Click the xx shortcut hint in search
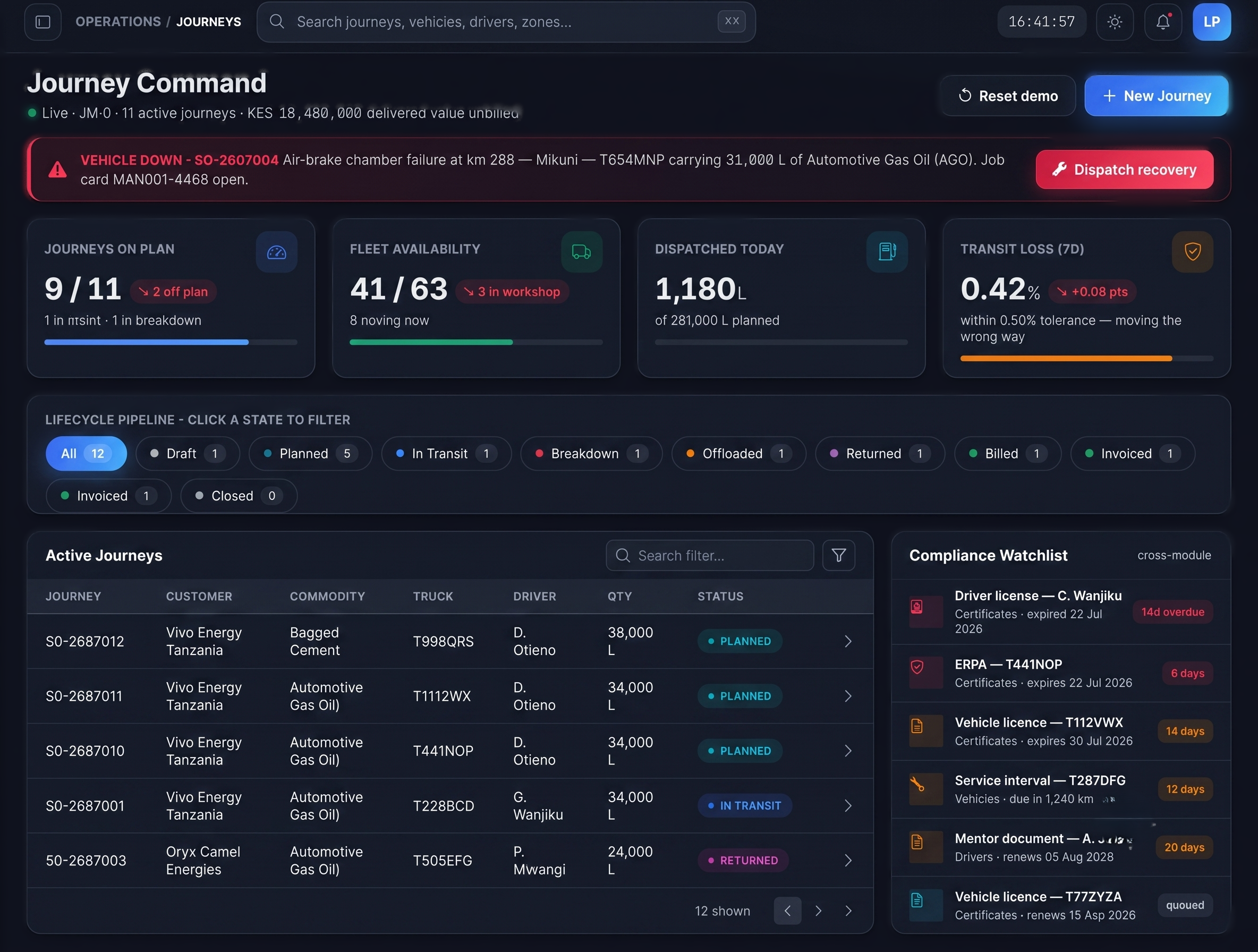The height and width of the screenshot is (952, 1258). coord(732,22)
